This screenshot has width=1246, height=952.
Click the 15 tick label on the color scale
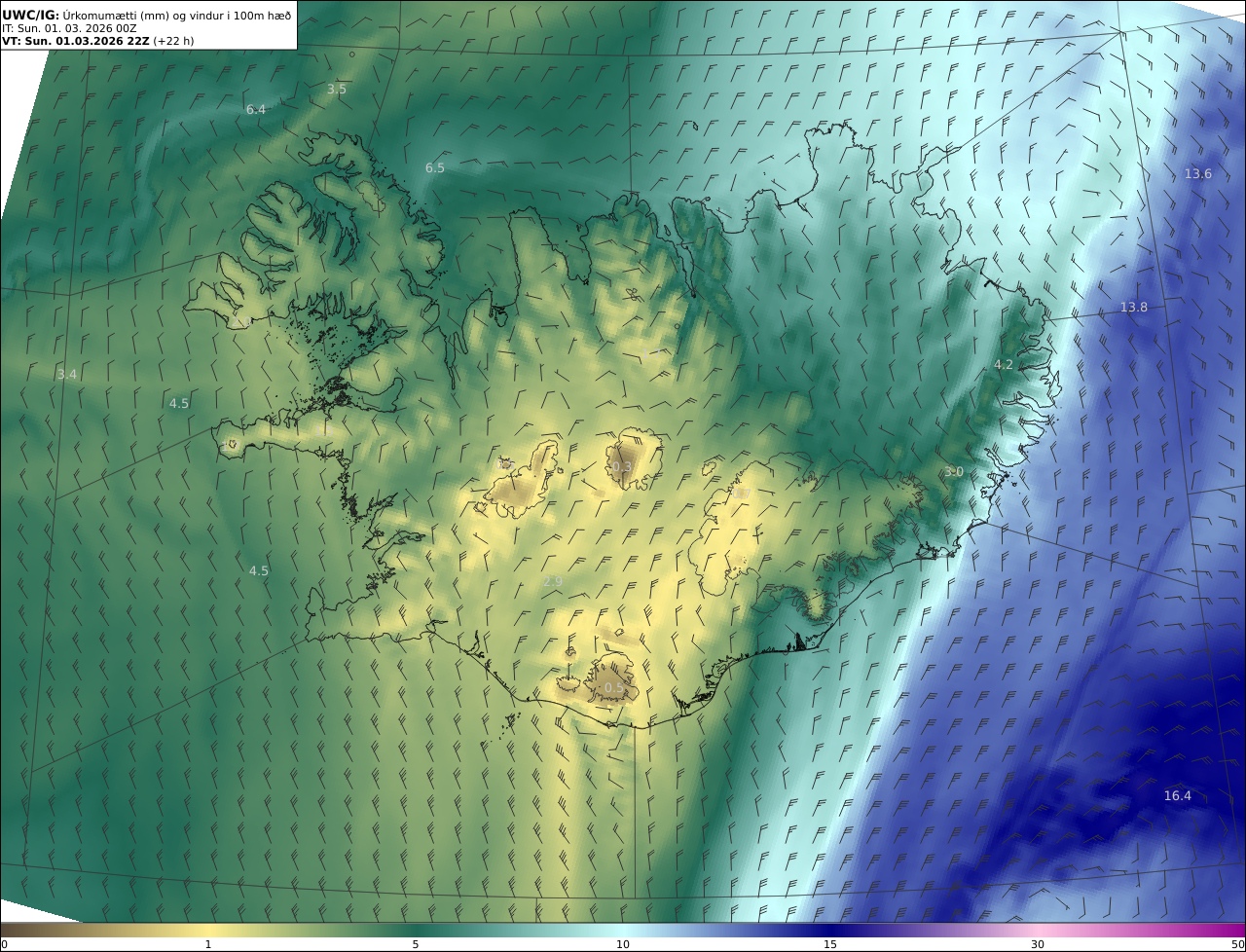click(830, 944)
